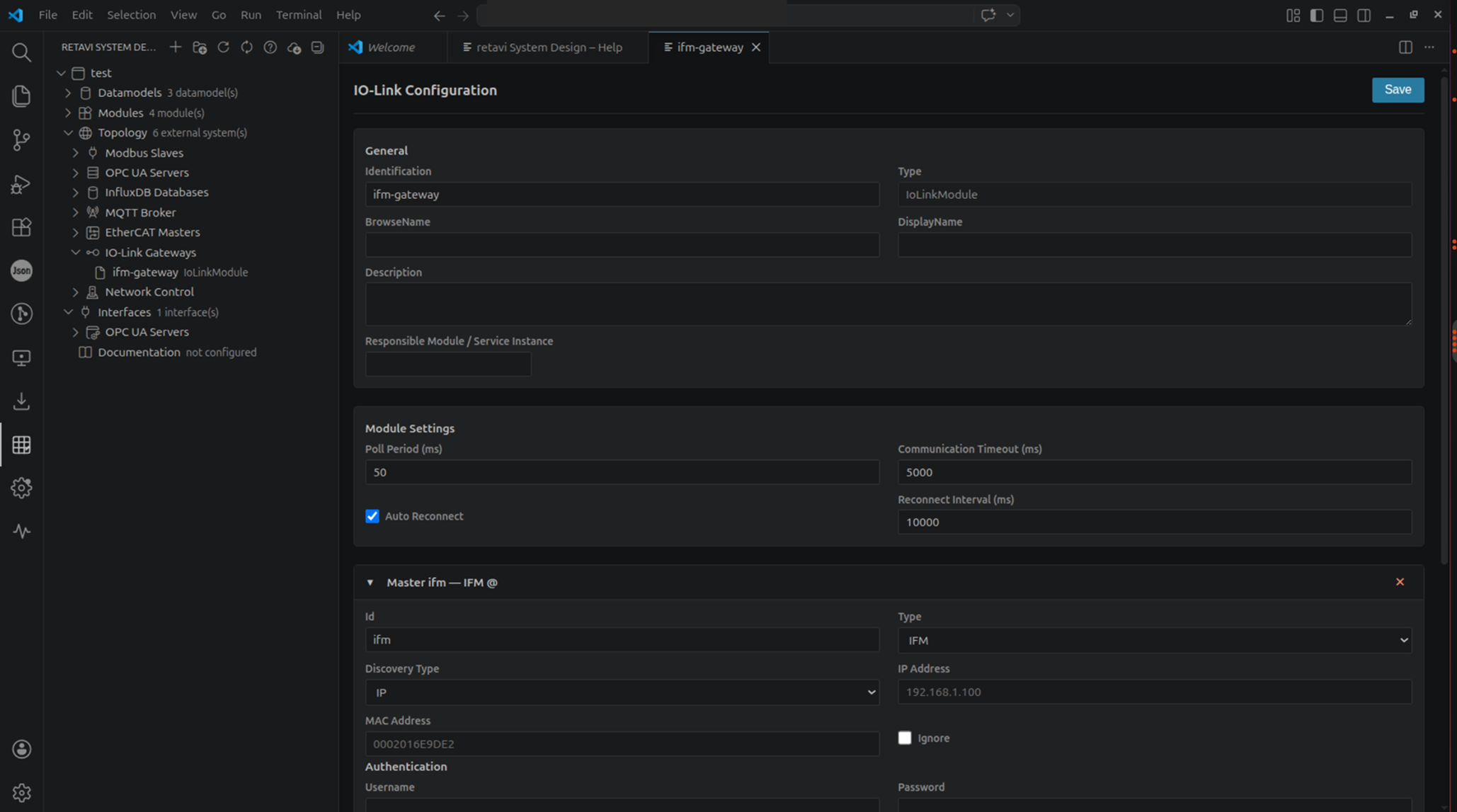1457x812 pixels.
Task: Collapse the Master ifm section triangle
Action: 370,582
